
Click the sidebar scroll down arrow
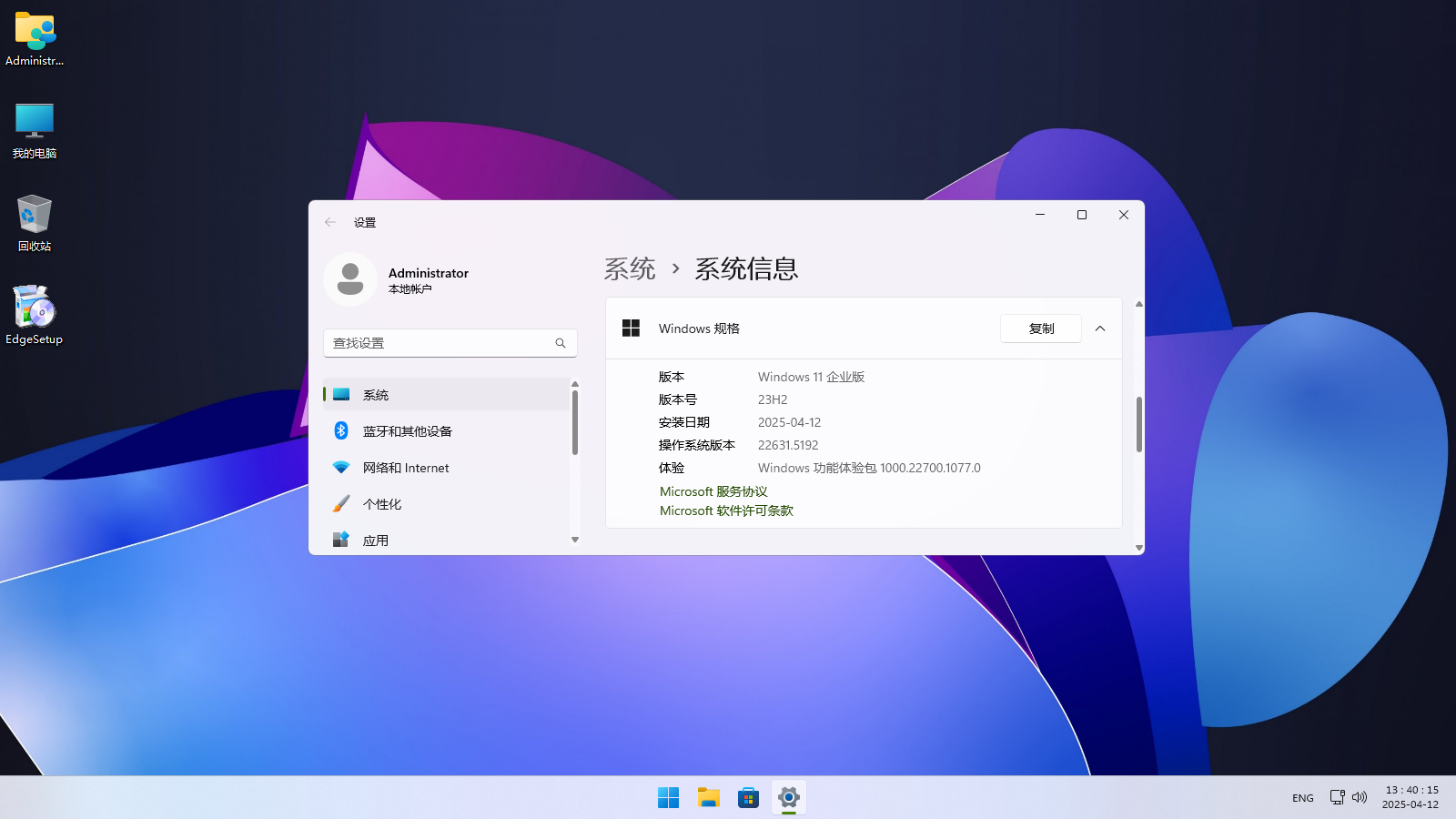[575, 540]
